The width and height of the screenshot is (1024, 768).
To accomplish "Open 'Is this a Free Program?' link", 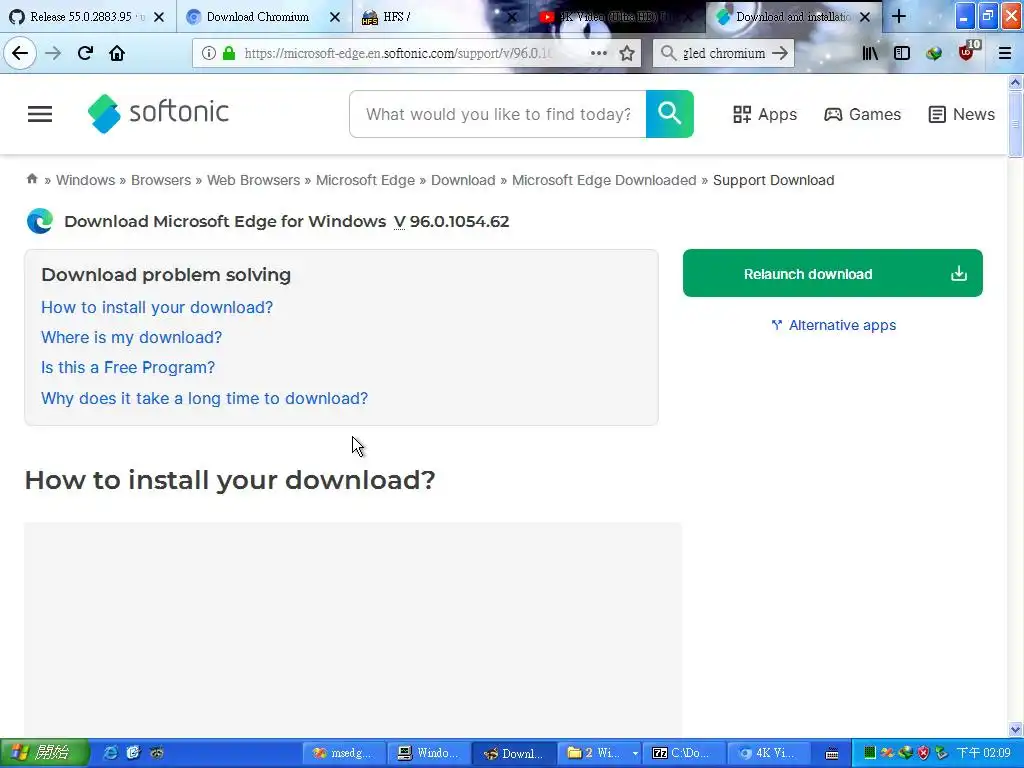I will coord(128,367).
